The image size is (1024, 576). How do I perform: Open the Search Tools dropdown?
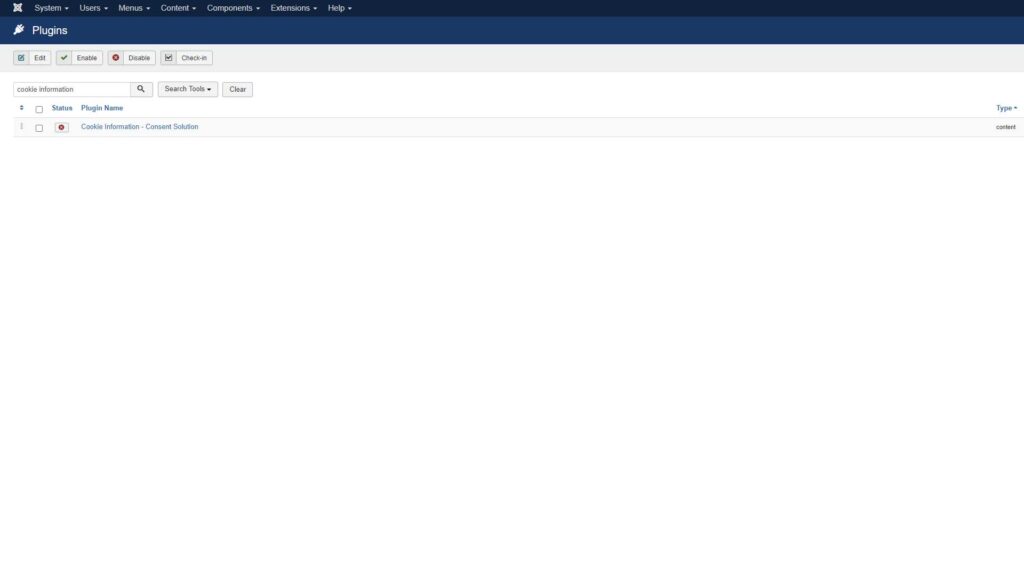coord(187,89)
